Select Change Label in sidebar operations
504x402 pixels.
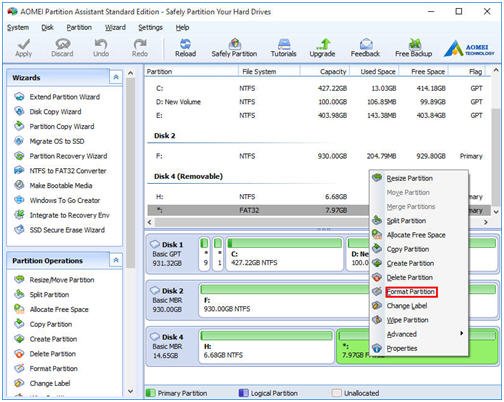(42, 383)
